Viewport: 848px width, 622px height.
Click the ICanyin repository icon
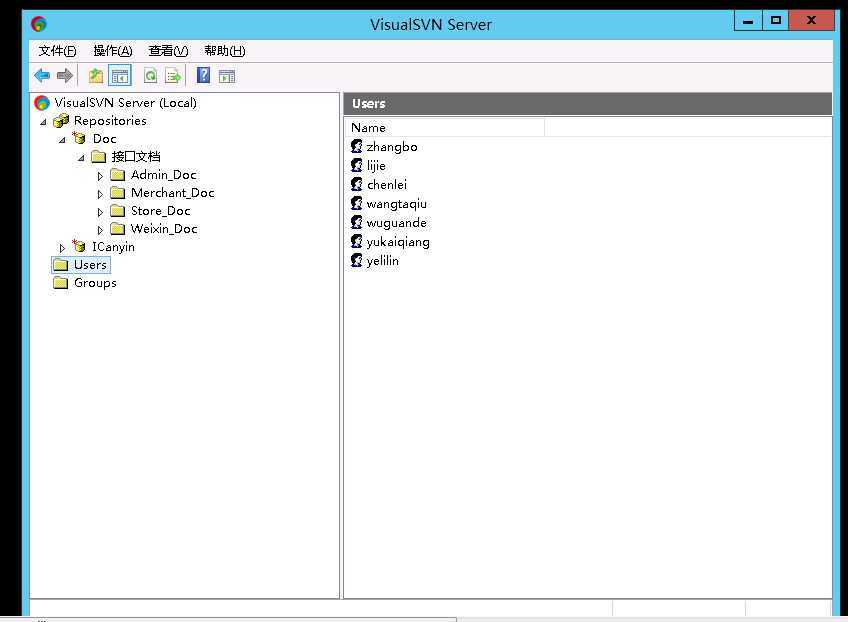click(x=79, y=247)
